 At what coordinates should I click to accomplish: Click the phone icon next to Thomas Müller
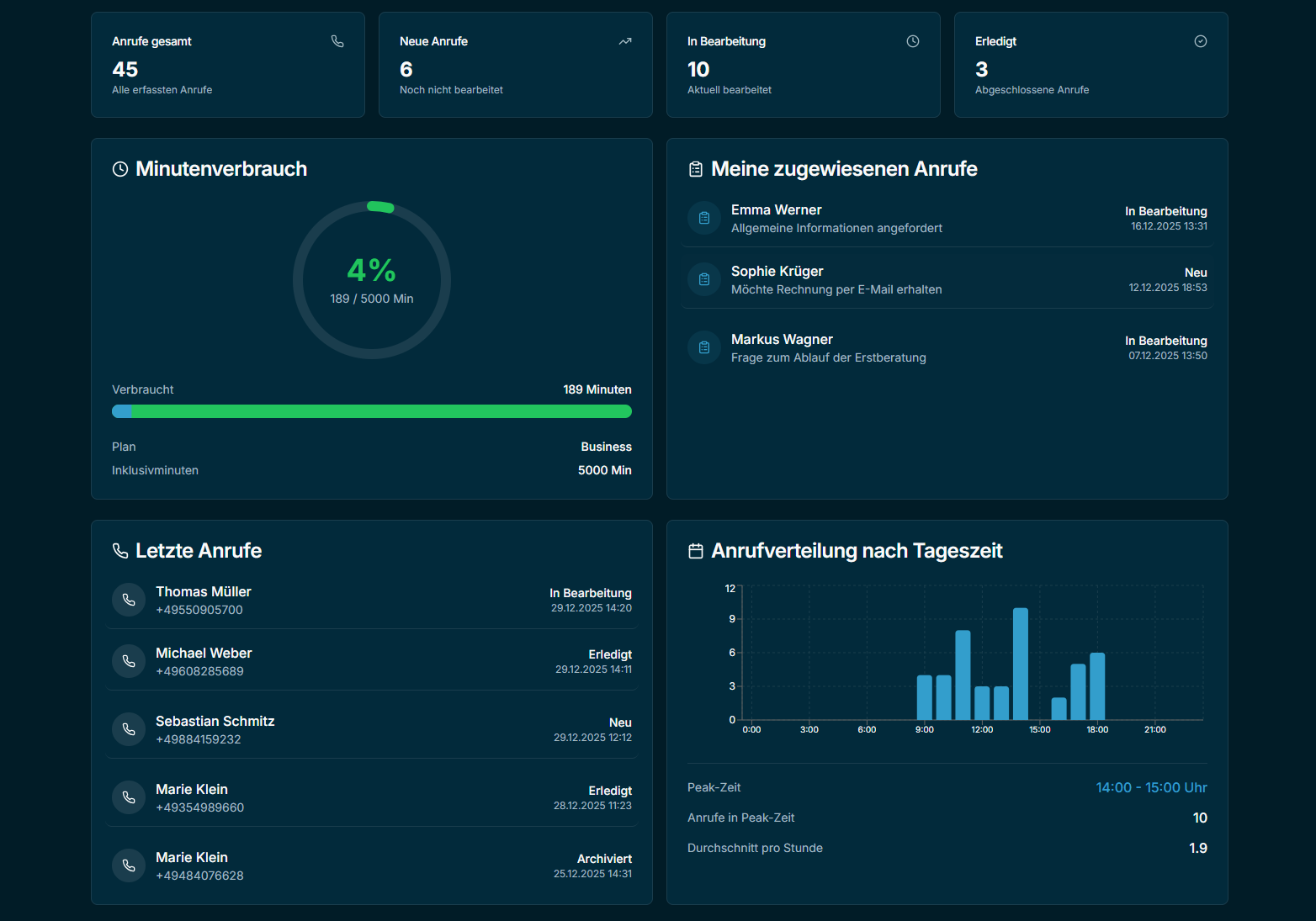coord(128,600)
